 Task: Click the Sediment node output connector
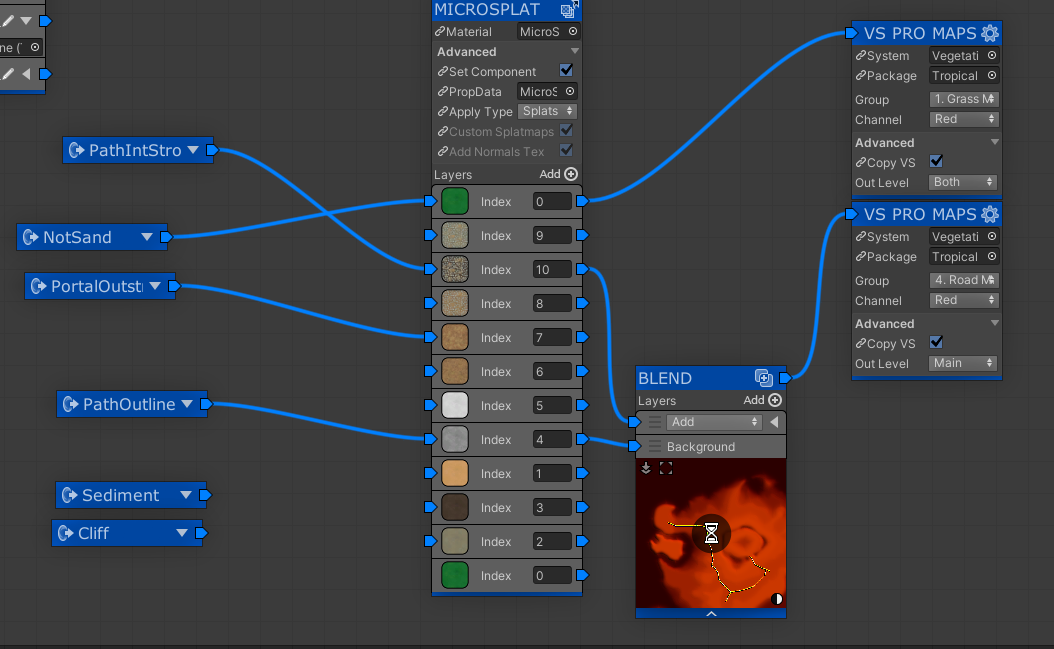(x=206, y=495)
